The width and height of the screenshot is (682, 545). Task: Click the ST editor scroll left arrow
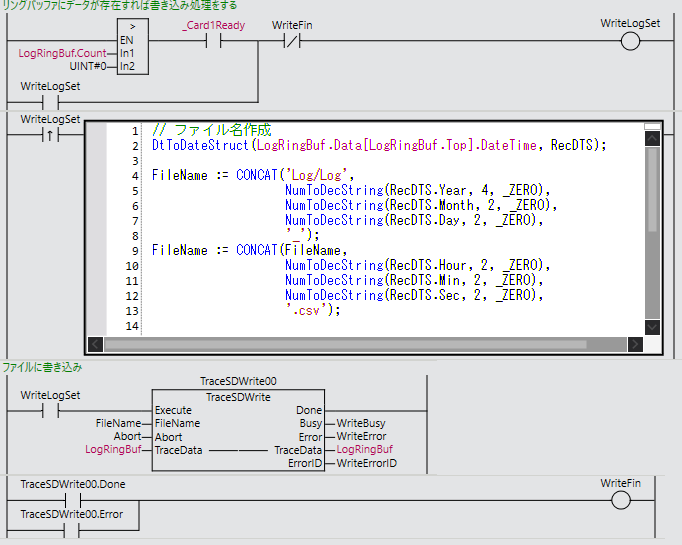pyautogui.click(x=95, y=344)
